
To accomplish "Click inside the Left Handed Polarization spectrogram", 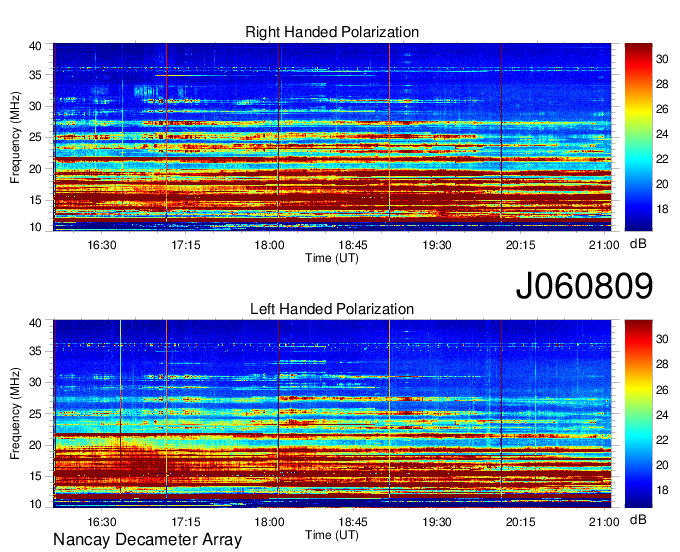I will (x=332, y=414).
